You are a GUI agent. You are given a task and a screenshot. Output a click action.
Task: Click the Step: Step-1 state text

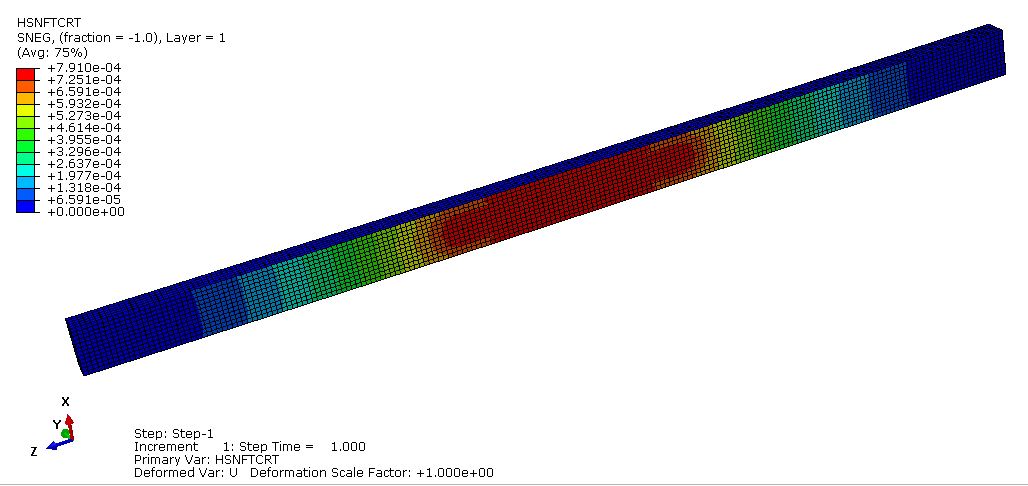coord(174,434)
